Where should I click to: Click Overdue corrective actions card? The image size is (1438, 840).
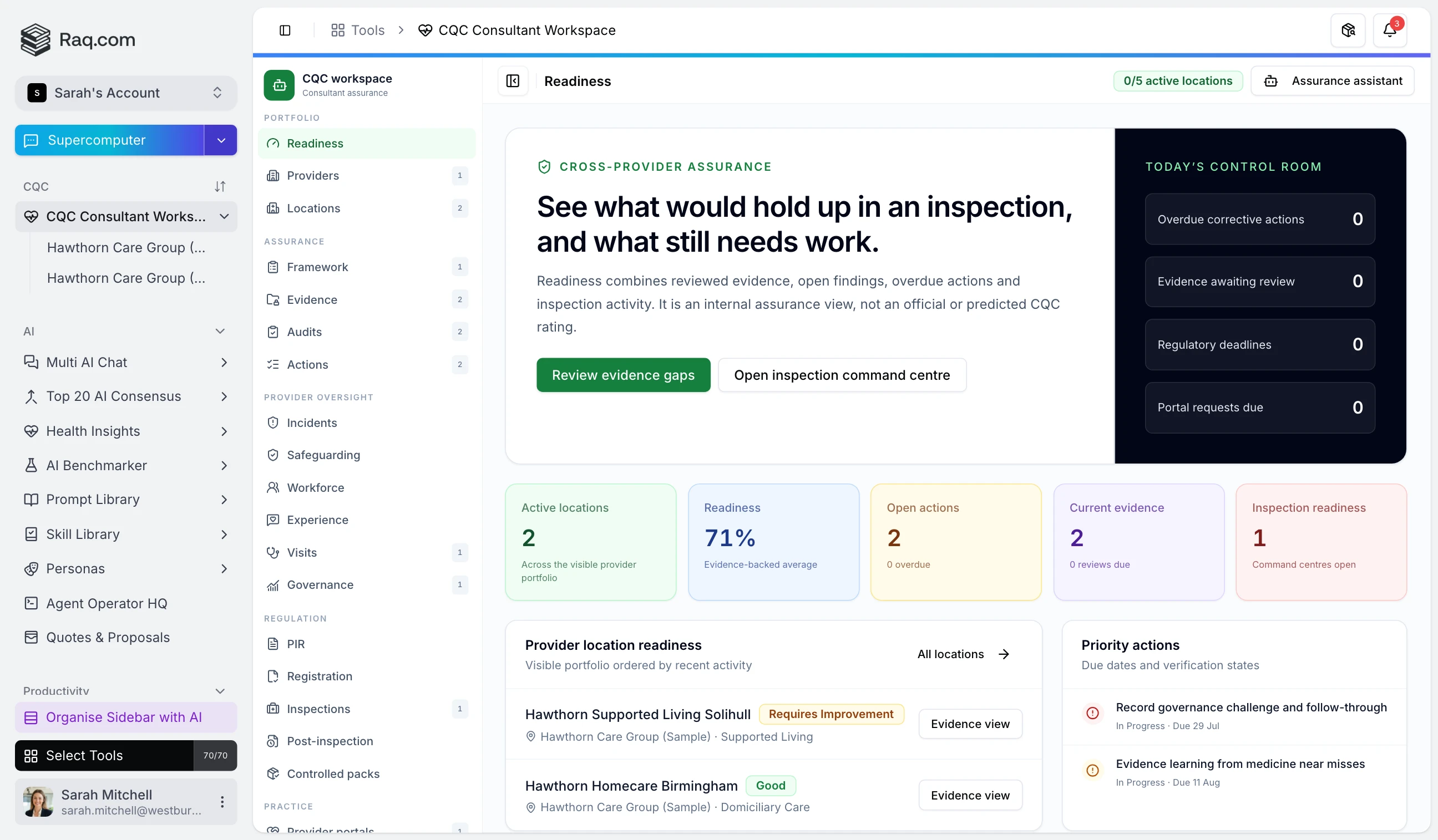coord(1259,219)
